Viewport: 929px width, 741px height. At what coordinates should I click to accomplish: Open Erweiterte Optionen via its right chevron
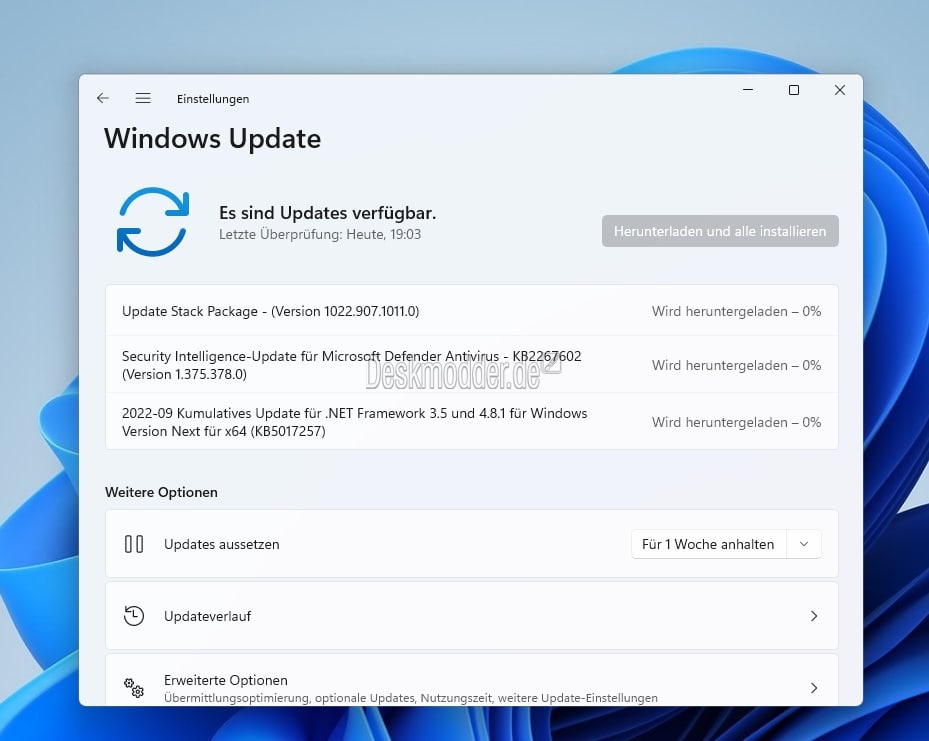tap(813, 688)
